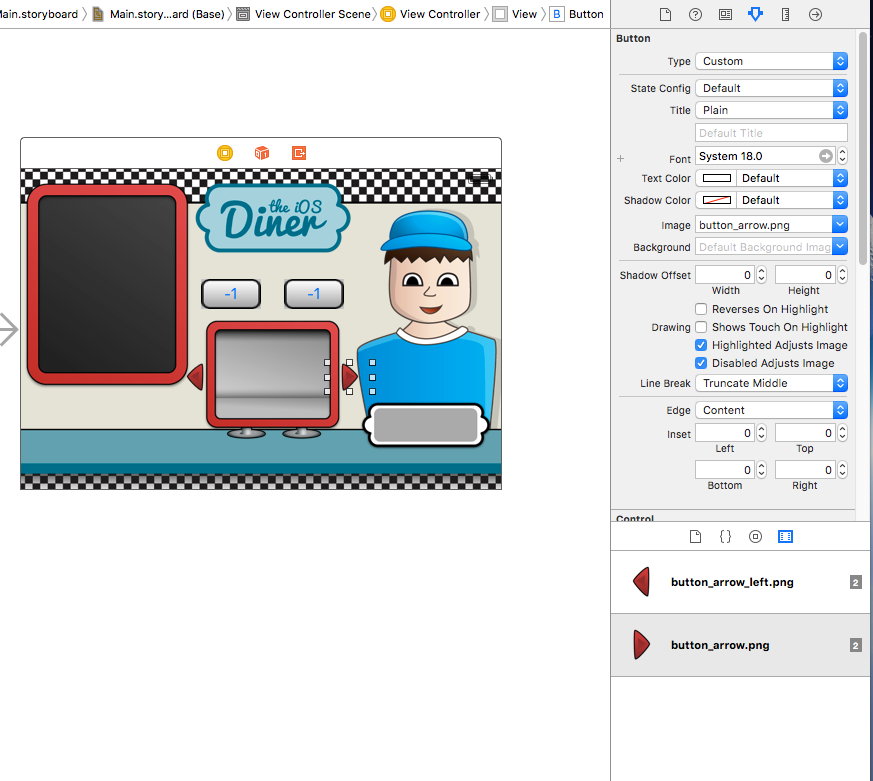Show the File Template library

click(695, 537)
